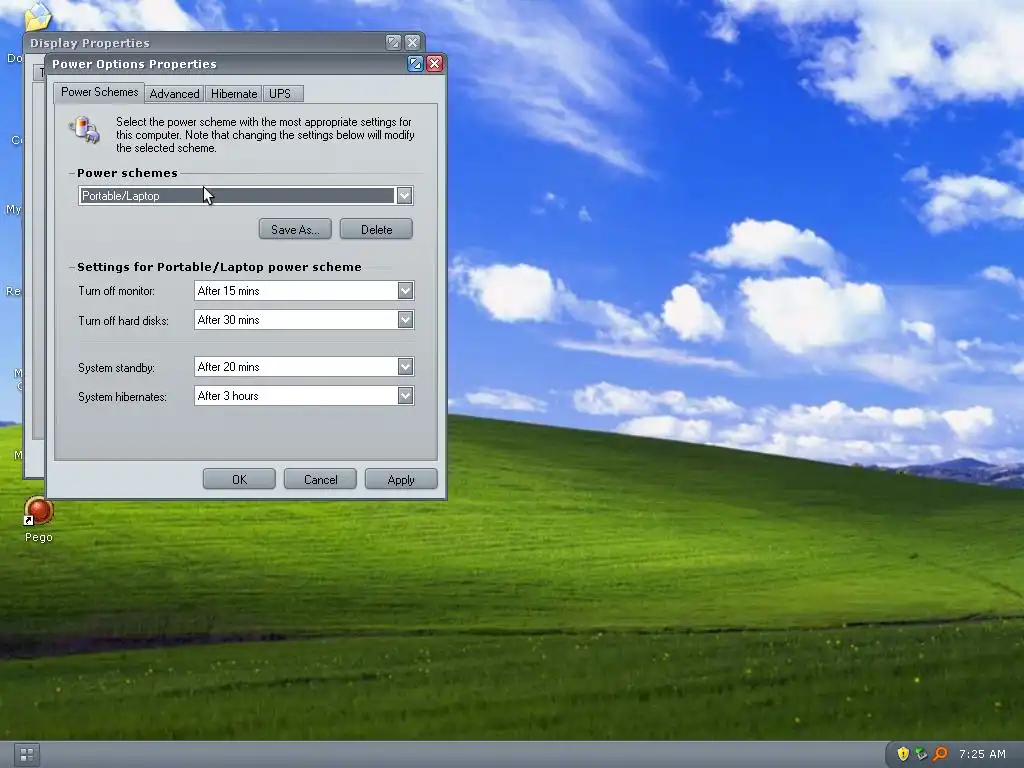Close the Power Options Properties dialog
Image resolution: width=1024 pixels, height=768 pixels.
434,63
